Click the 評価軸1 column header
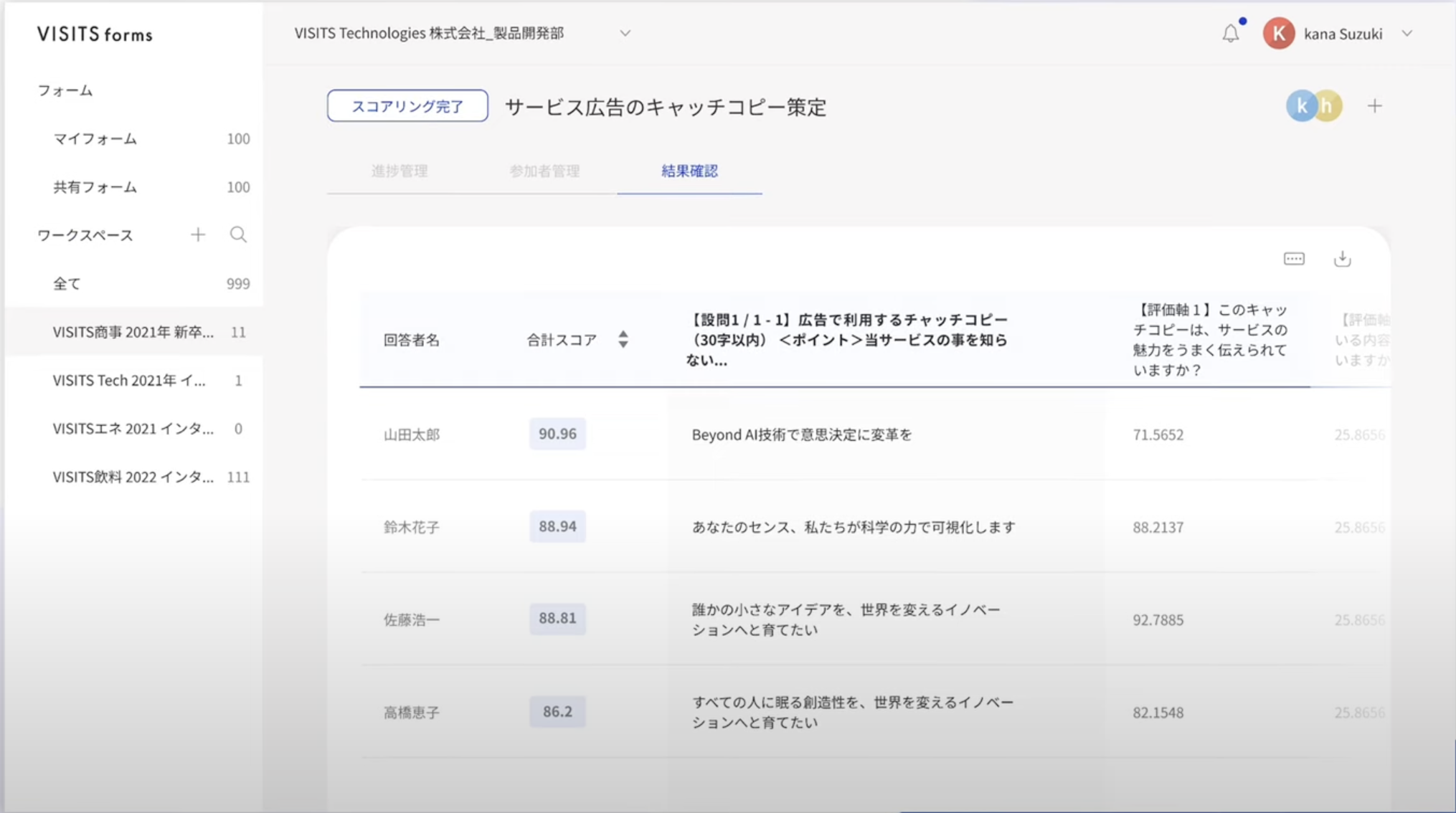The height and width of the screenshot is (813, 1456). (x=1211, y=340)
